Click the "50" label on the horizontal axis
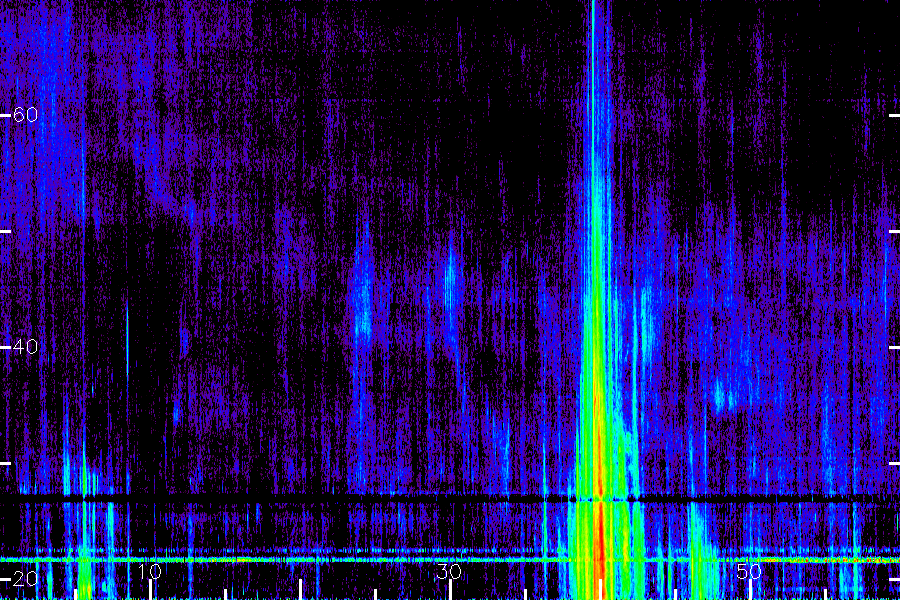Screen dimensions: 900x600 point(749,571)
